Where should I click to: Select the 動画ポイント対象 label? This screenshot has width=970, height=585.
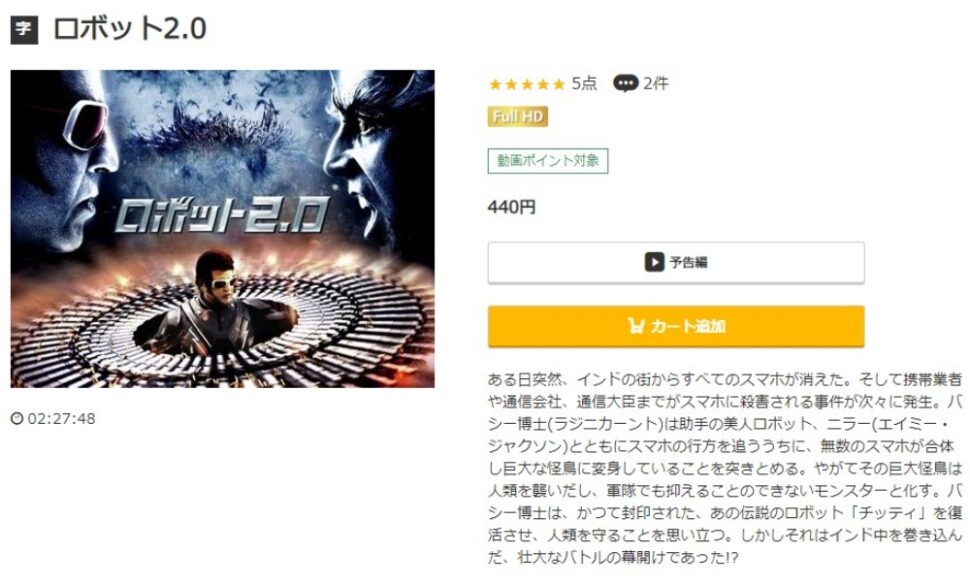point(548,161)
